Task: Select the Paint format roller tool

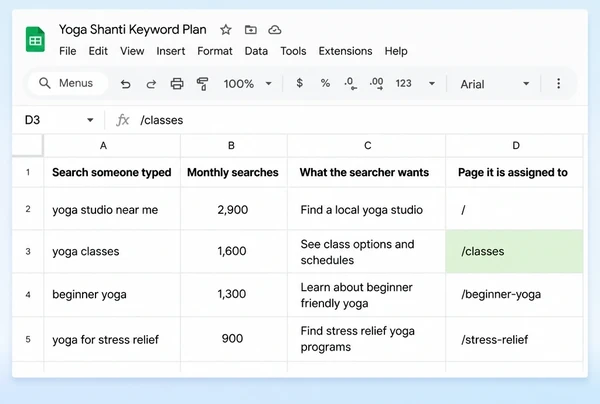Action: pos(202,84)
